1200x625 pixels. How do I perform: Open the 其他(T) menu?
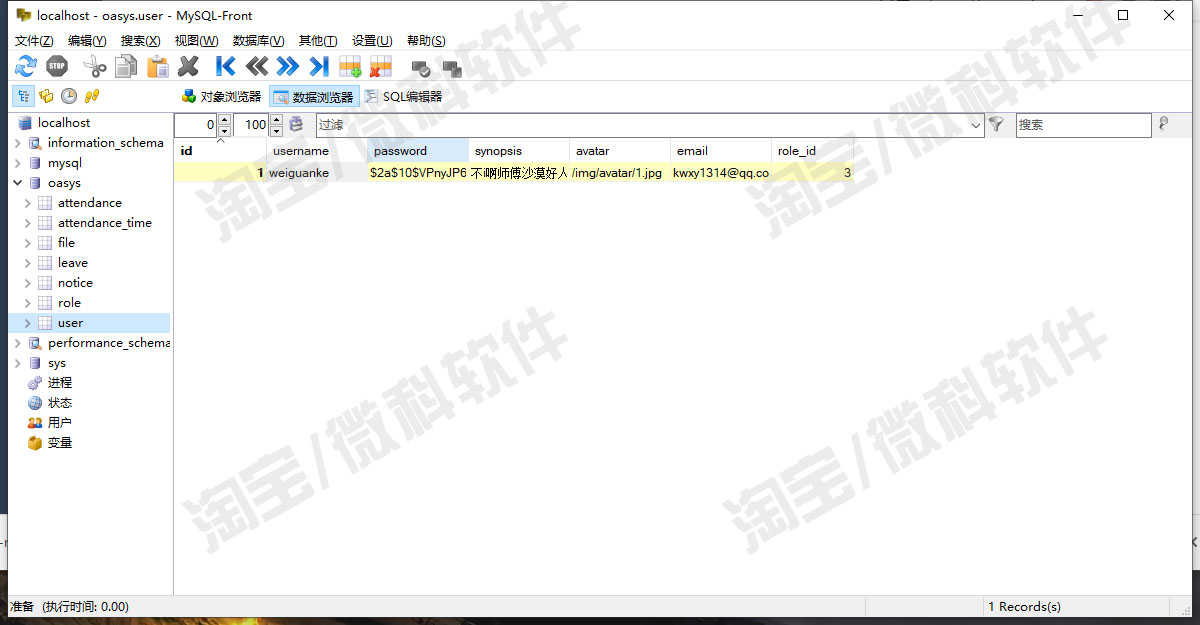318,41
